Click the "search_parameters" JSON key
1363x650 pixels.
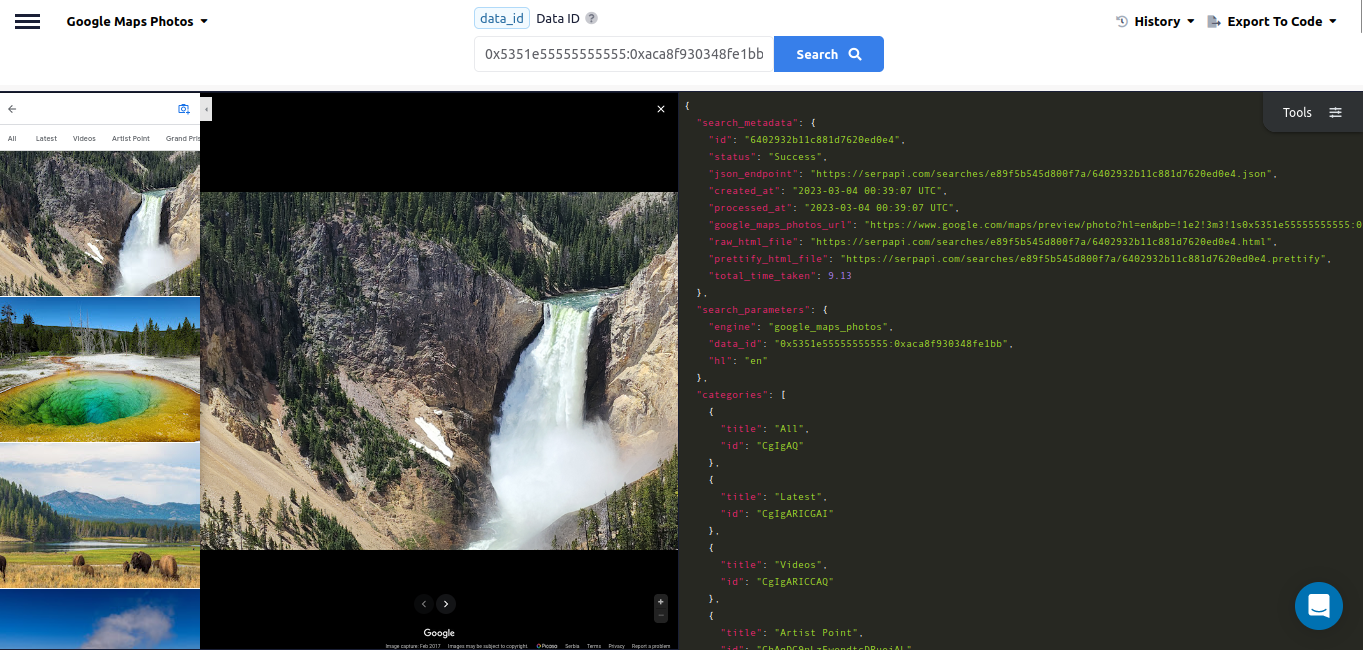(756, 310)
